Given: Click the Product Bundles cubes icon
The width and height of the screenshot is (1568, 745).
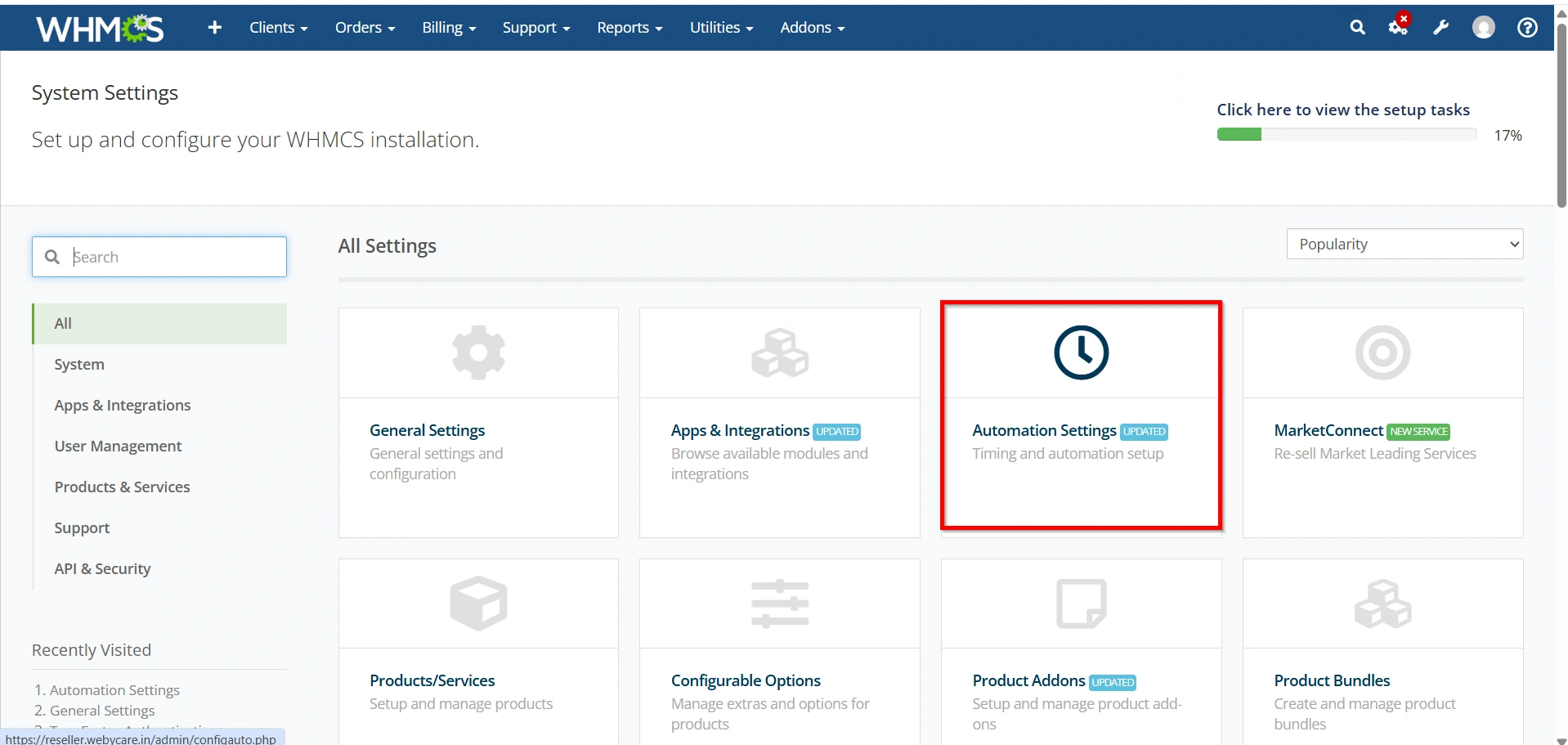Looking at the screenshot, I should (1382, 604).
